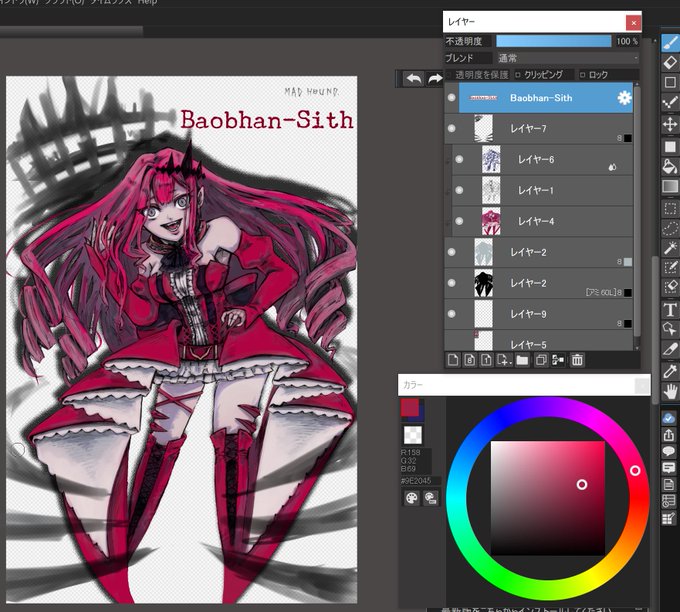The width and height of the screenshot is (680, 612).
Task: Select the Brush tool
Action: 670,43
